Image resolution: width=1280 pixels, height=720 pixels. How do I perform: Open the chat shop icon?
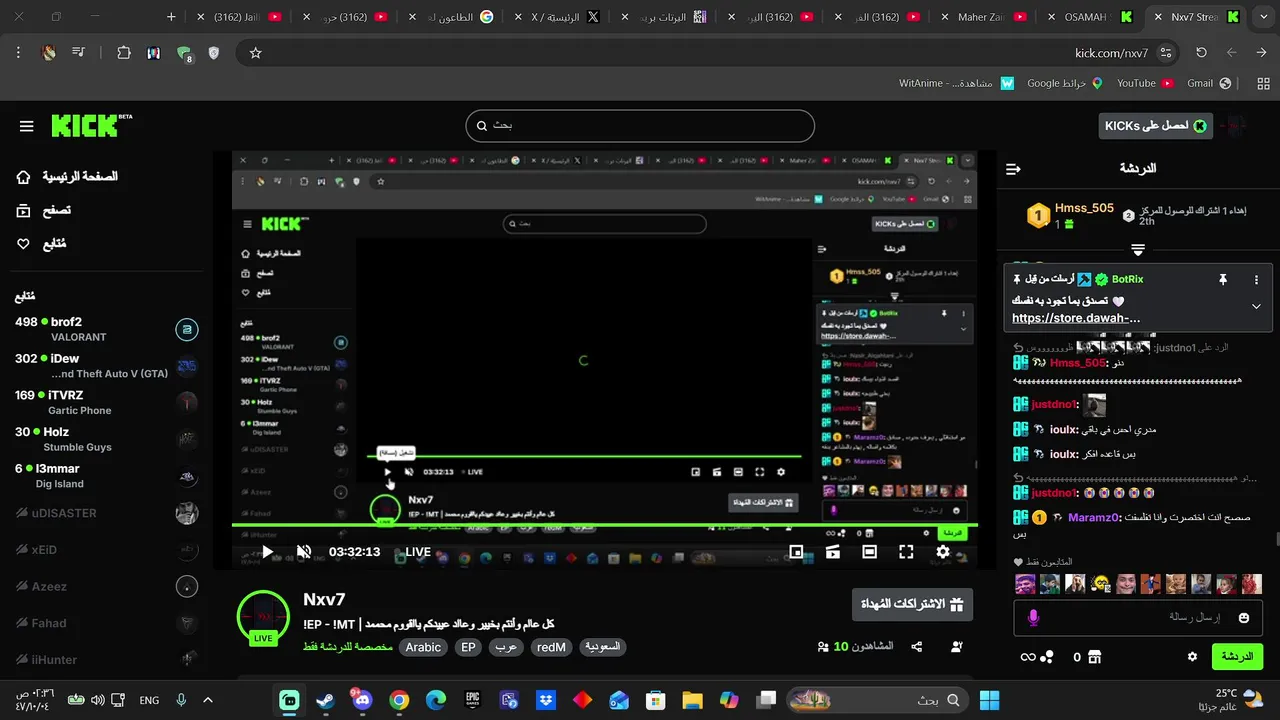(x=1095, y=657)
